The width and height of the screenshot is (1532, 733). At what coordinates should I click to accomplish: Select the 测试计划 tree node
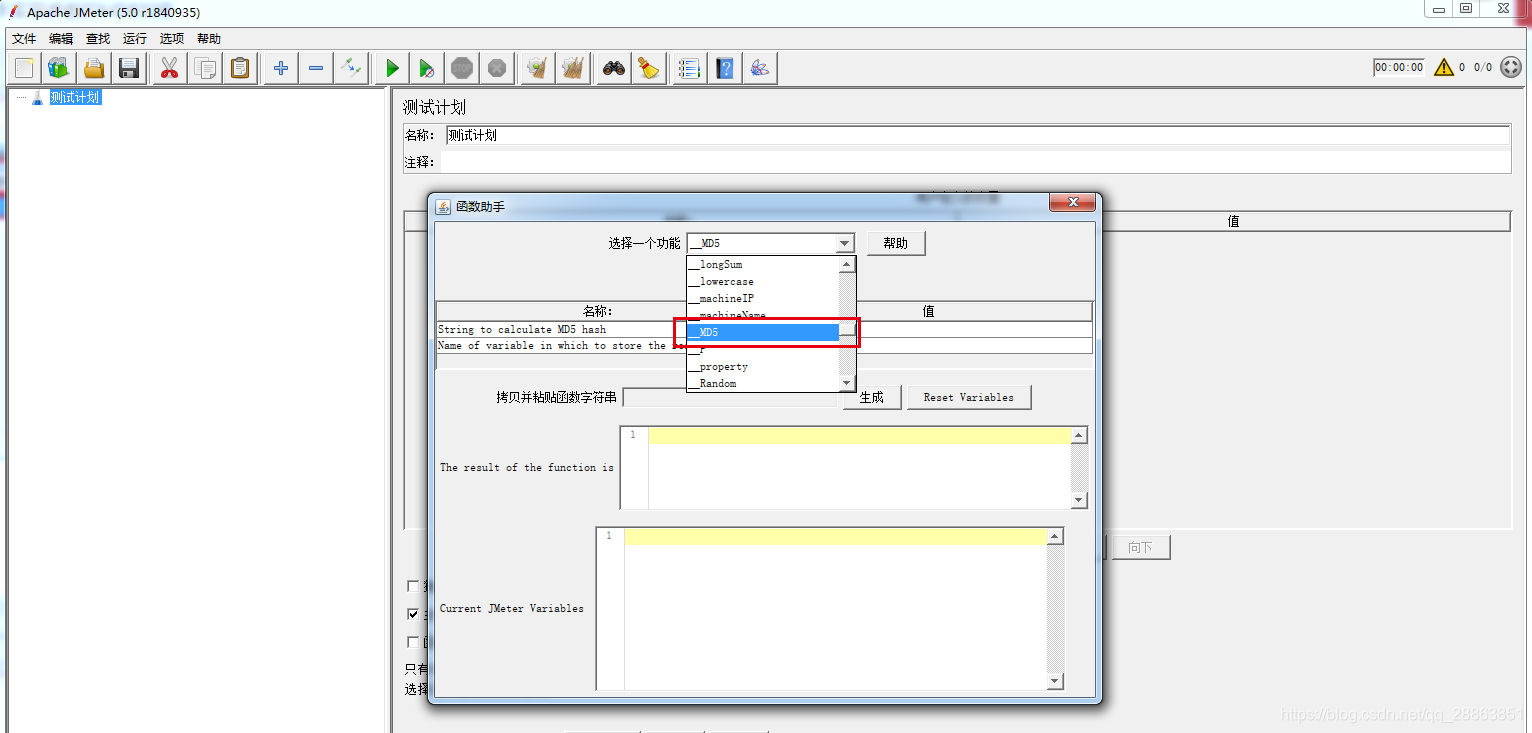click(76, 97)
